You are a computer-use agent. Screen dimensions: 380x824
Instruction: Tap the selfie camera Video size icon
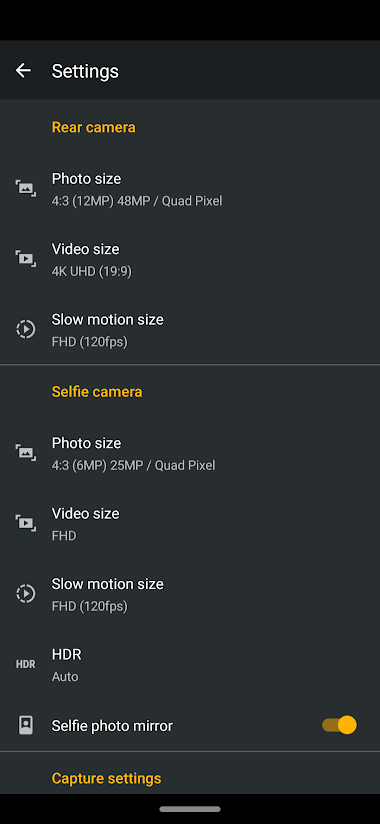pyautogui.click(x=26, y=523)
